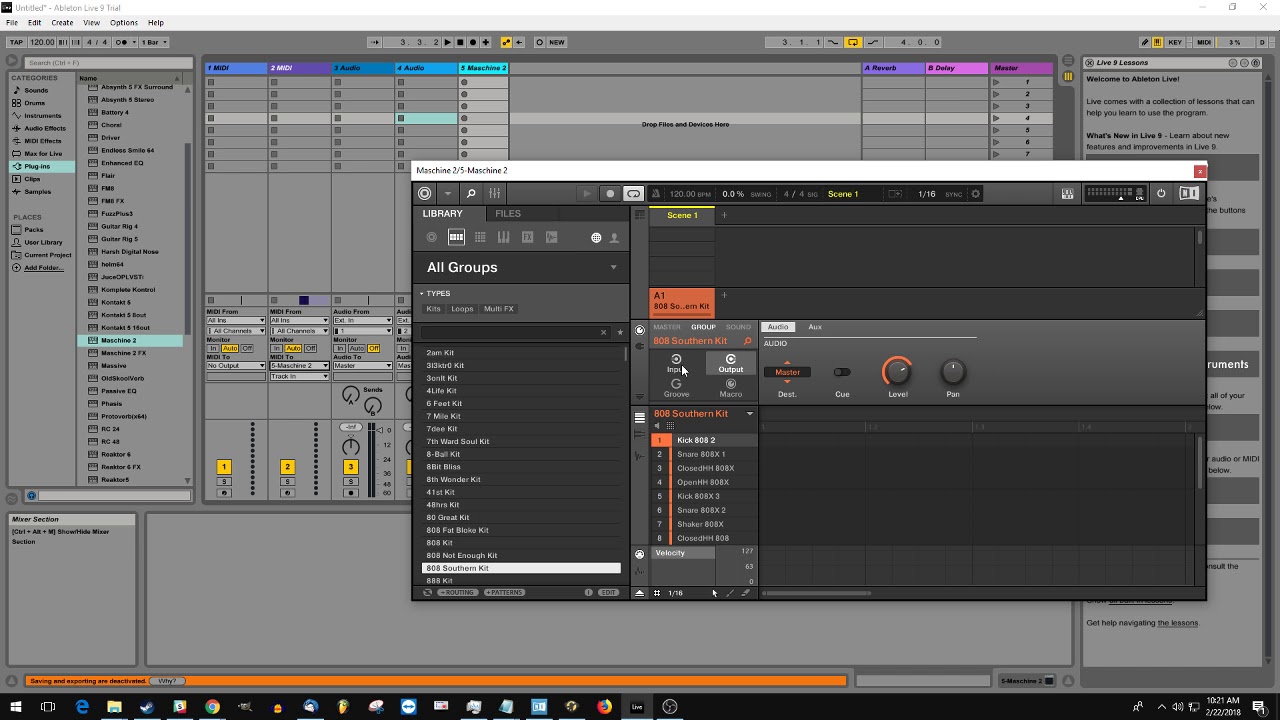
Task: Select the eraser tool in pattern editor
Action: click(x=745, y=593)
